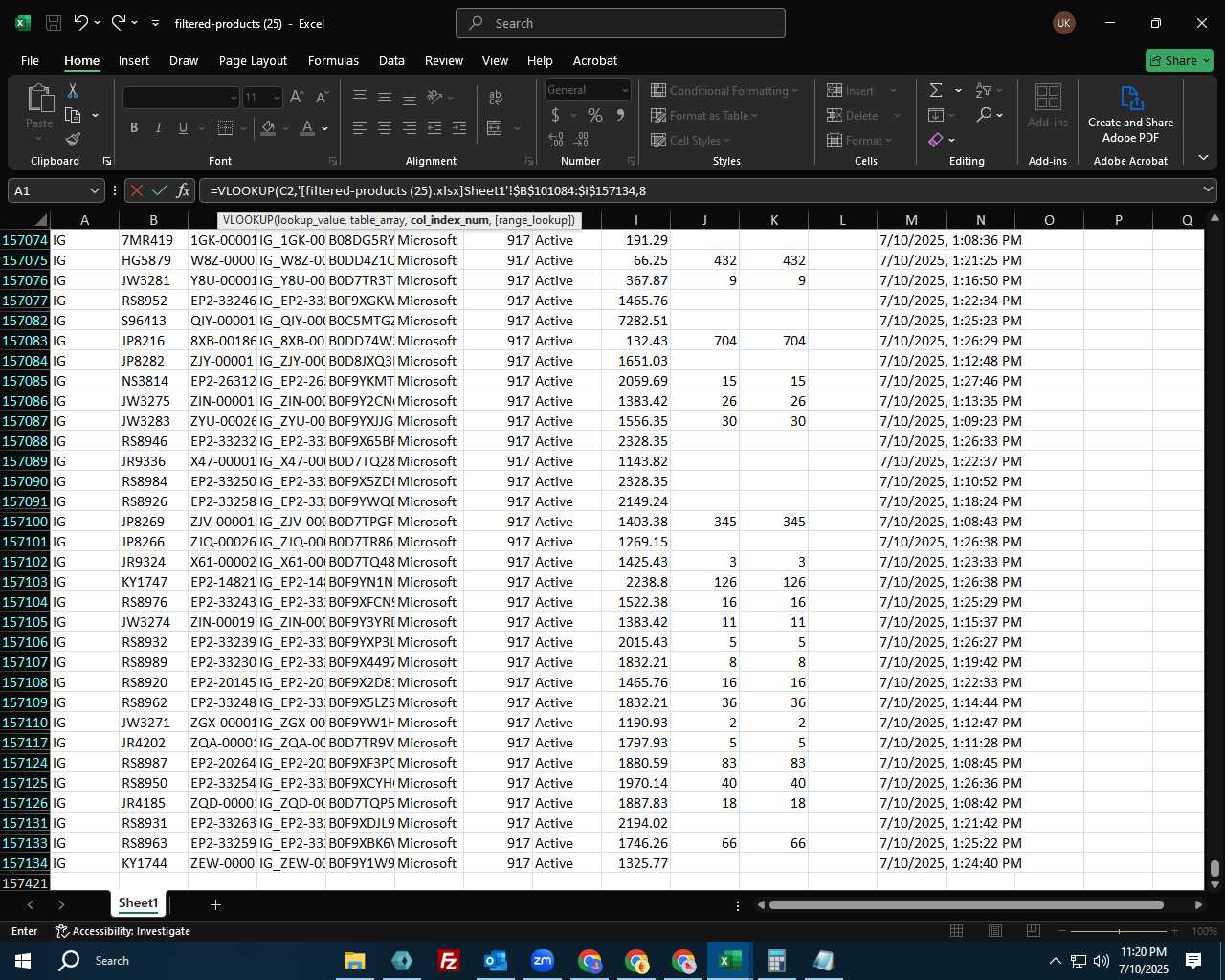The image size is (1225, 980).
Task: Click Increase Font Size icon
Action: tap(297, 98)
